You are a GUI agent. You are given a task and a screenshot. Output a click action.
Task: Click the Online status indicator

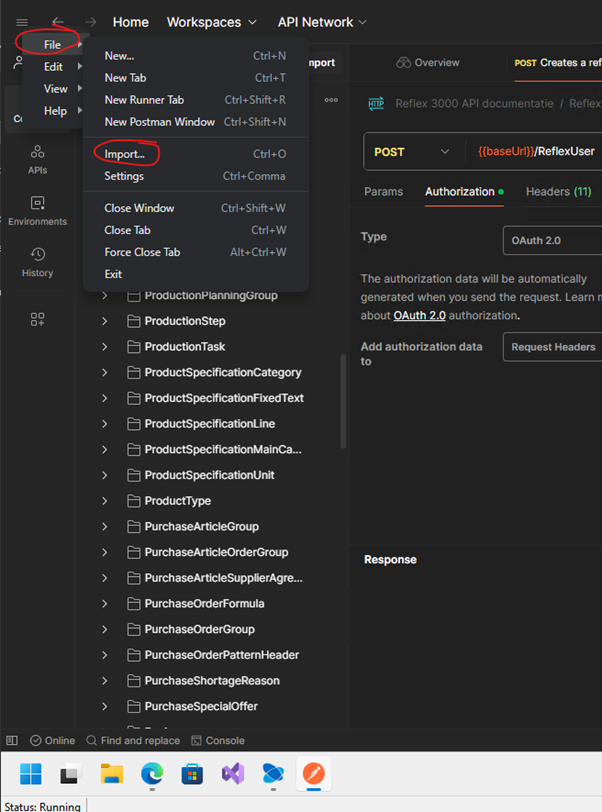[x=52, y=741]
